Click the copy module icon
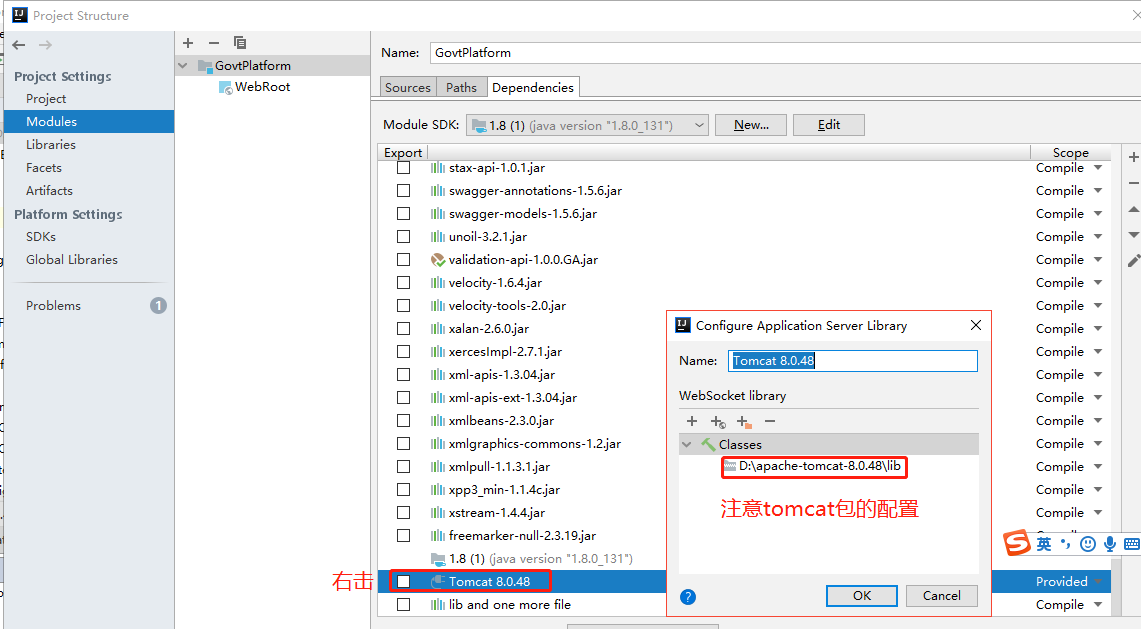This screenshot has height=629, width=1141. (x=240, y=43)
